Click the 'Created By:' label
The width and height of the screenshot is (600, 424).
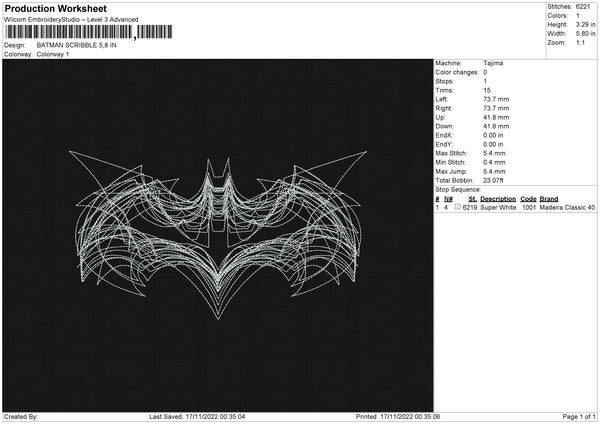(x=21, y=417)
